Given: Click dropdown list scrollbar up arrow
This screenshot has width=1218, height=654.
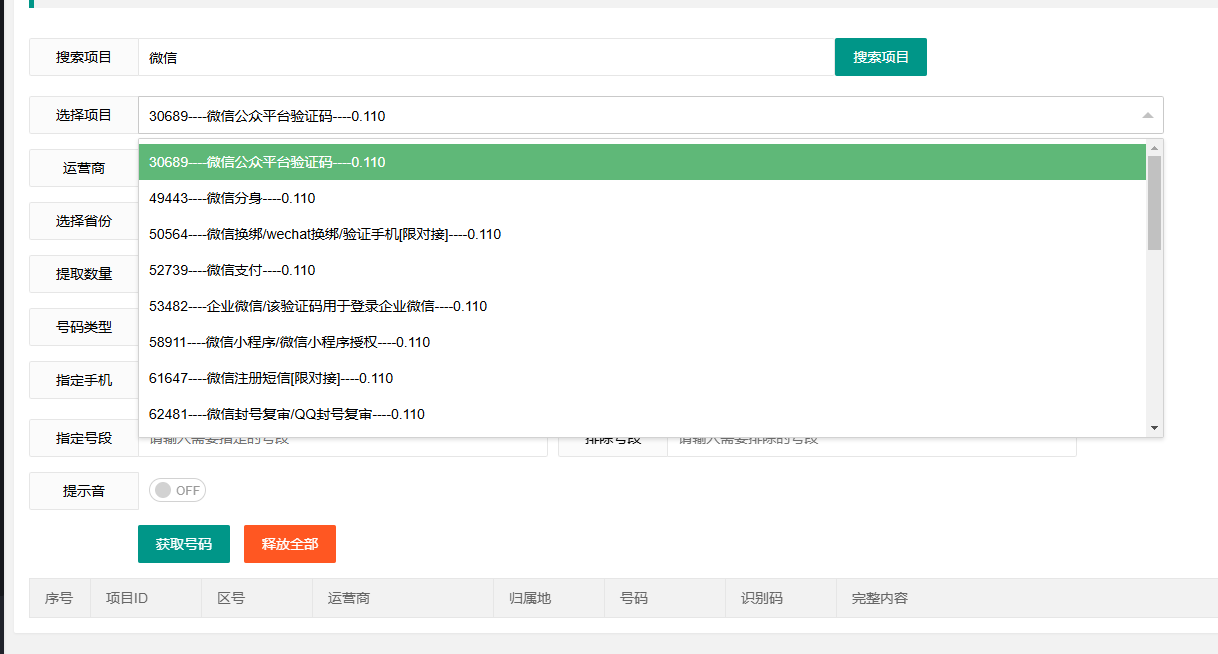Looking at the screenshot, I should (x=1155, y=148).
